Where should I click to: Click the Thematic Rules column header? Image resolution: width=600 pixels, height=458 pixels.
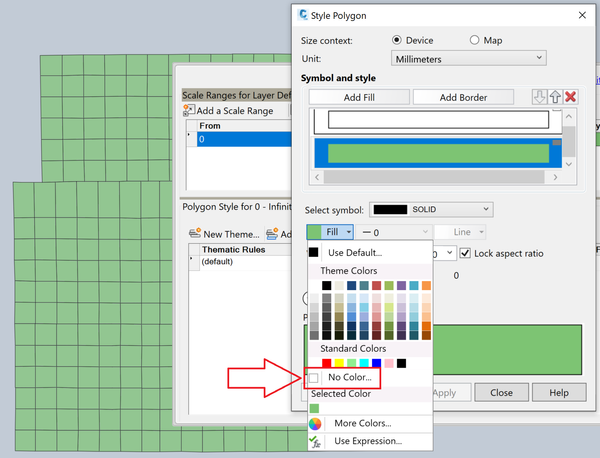pos(246,249)
